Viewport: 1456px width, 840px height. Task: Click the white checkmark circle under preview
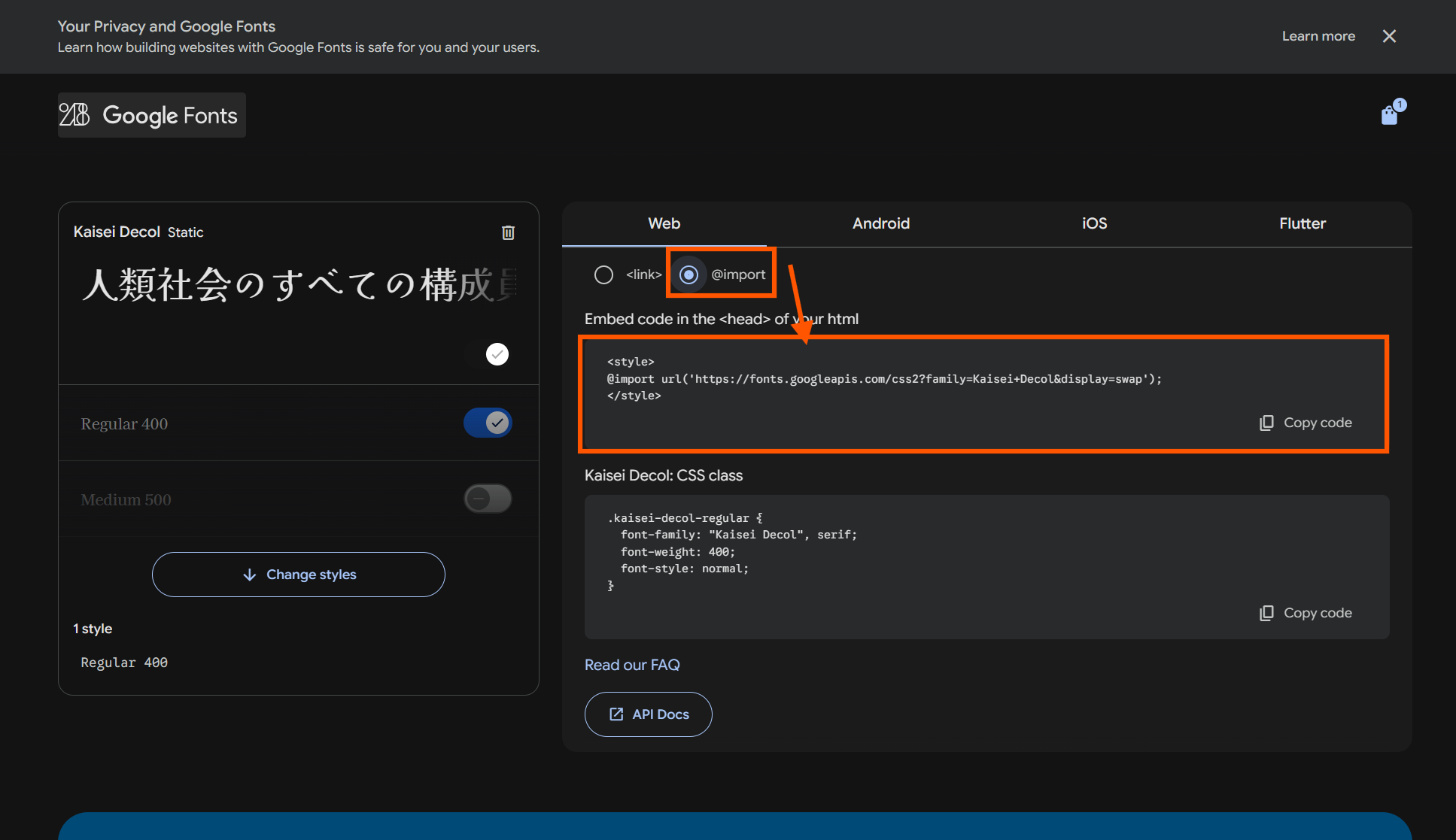click(497, 354)
